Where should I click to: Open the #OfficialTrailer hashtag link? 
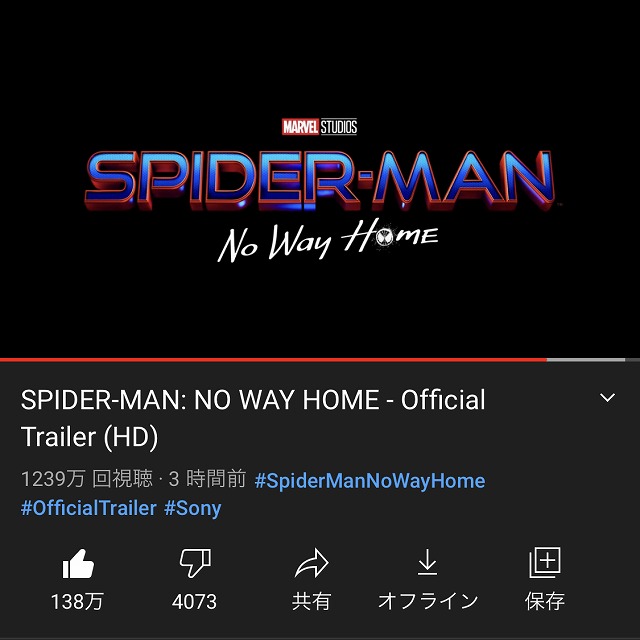click(x=89, y=508)
